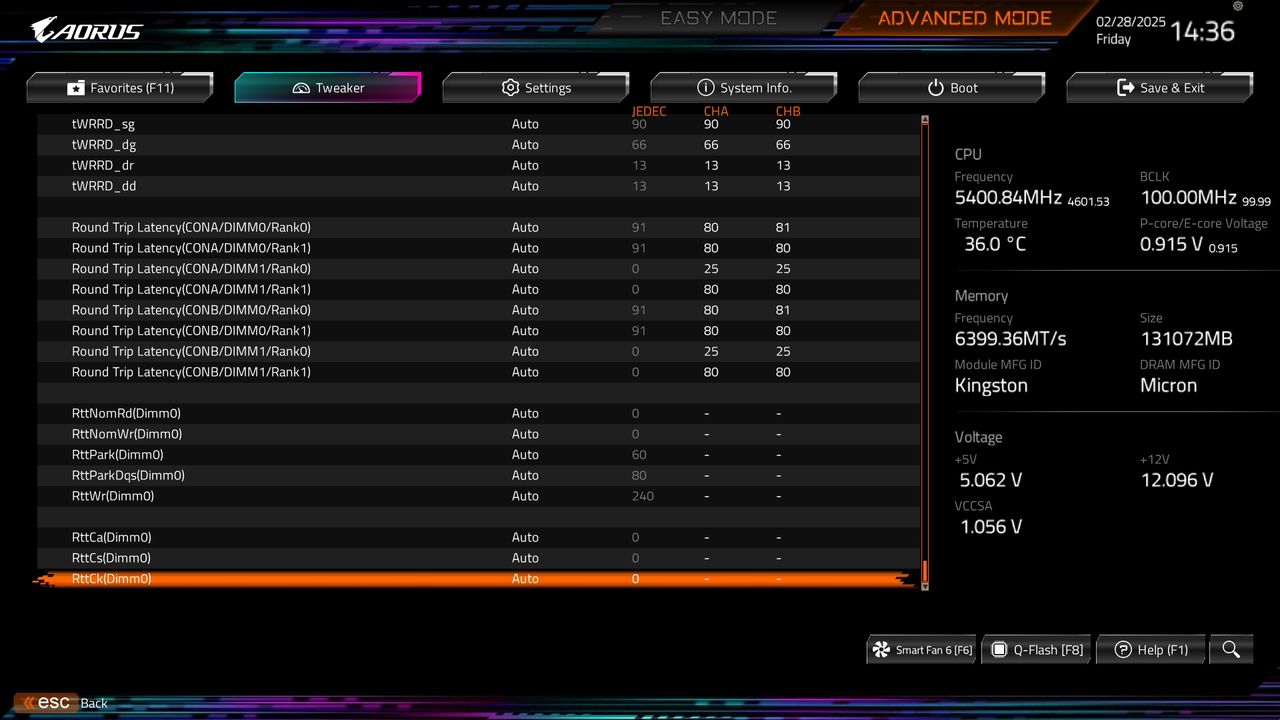
Task: Select Round Trip Latency CONA/DIMM0/Rank0 row
Action: [478, 227]
